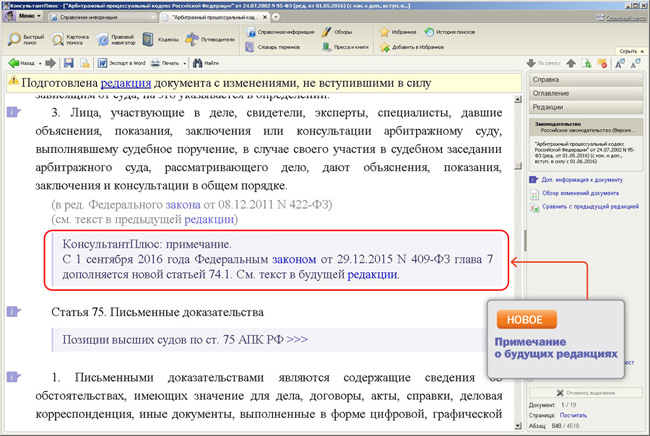The image size is (650, 436).
Task: Open Пресса и книги
Action: pos(345,47)
